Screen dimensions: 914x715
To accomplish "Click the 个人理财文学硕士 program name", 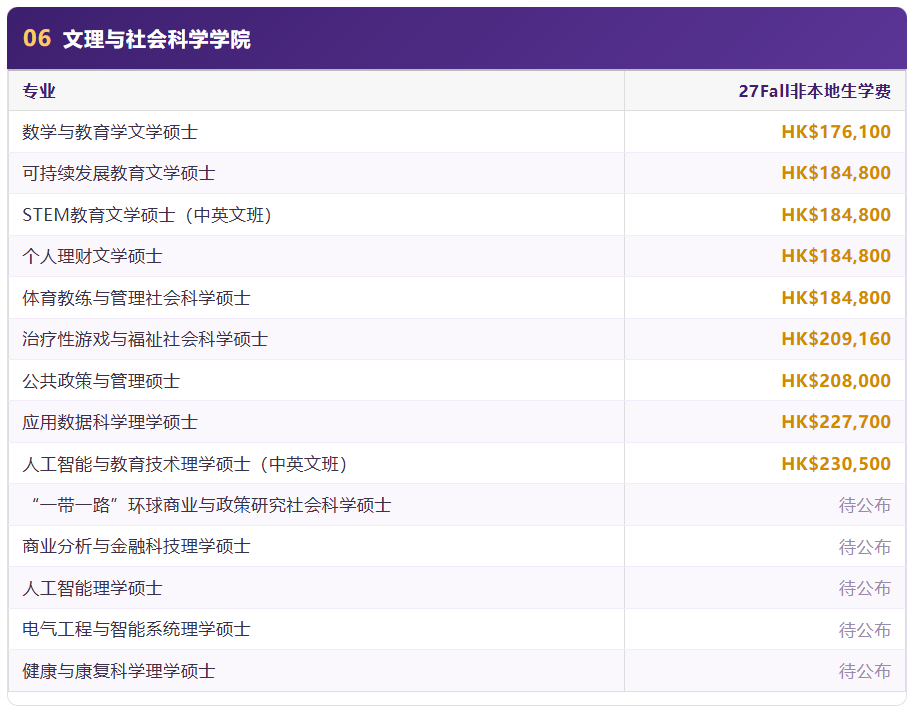I will point(93,256).
